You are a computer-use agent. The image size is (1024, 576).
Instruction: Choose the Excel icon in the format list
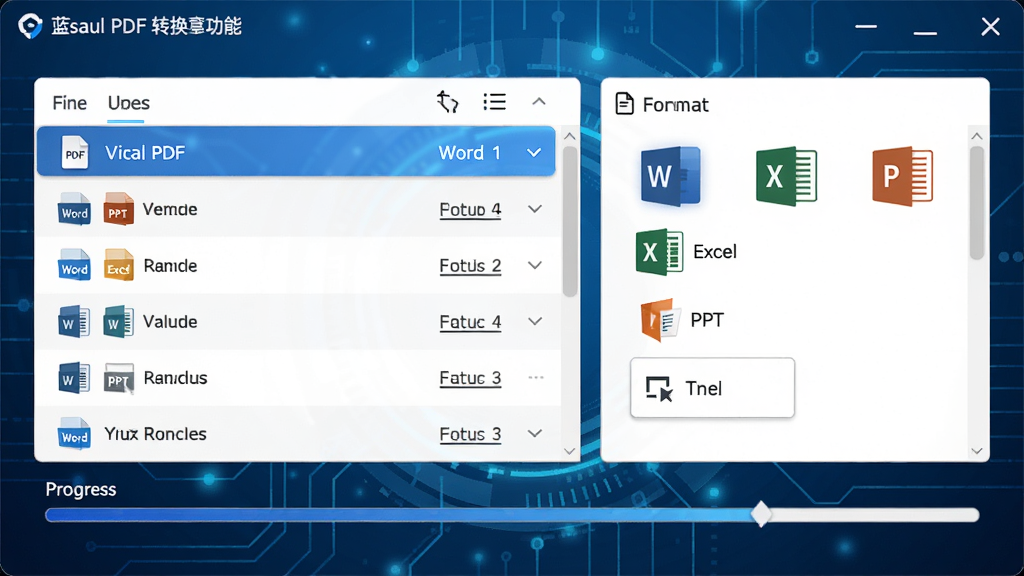[x=660, y=251]
